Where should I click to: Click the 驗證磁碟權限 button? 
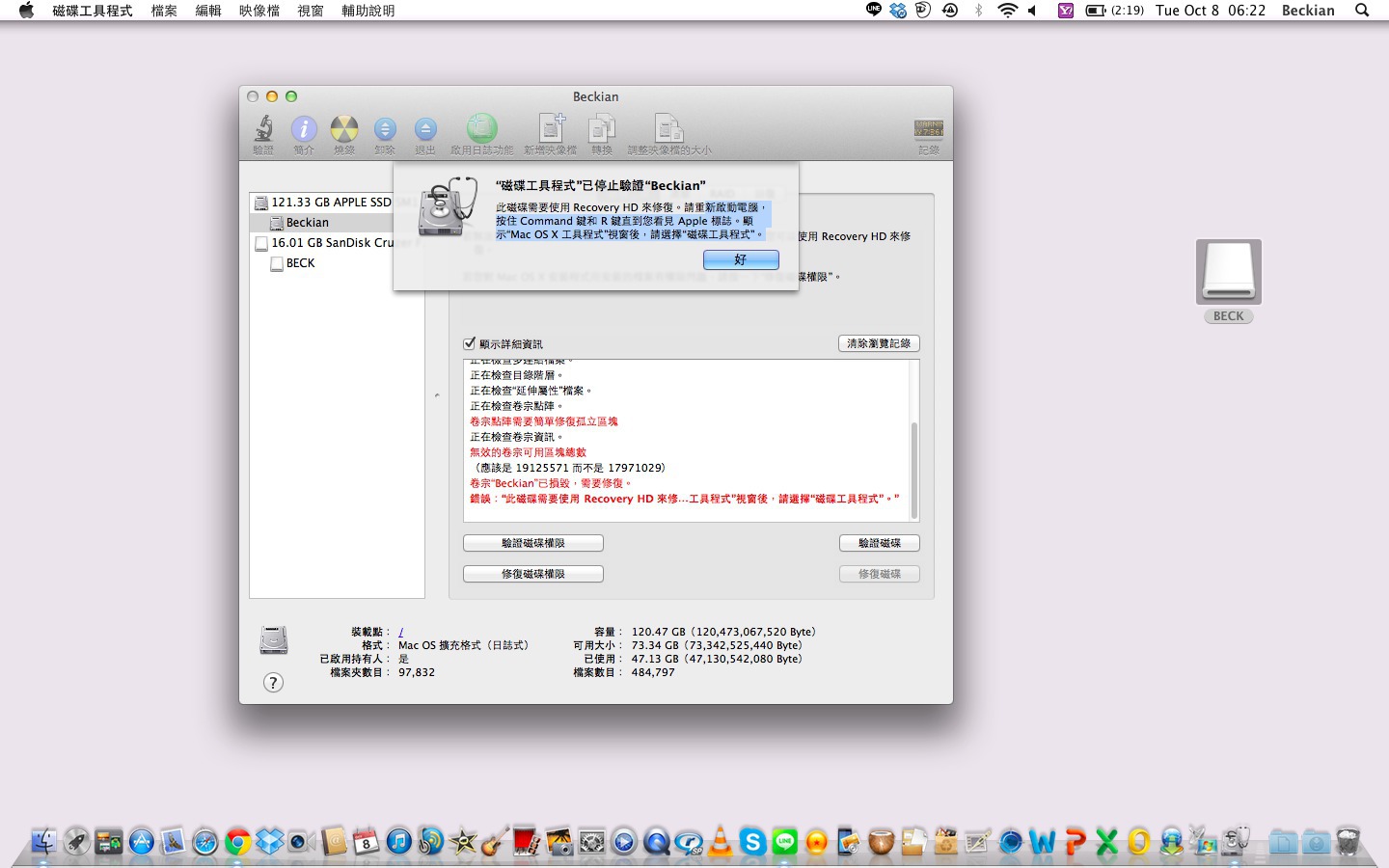pyautogui.click(x=533, y=543)
